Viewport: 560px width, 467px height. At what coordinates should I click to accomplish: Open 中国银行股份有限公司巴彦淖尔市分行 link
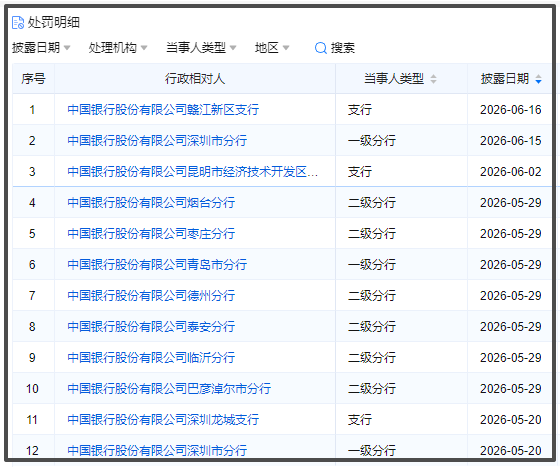click(x=169, y=389)
